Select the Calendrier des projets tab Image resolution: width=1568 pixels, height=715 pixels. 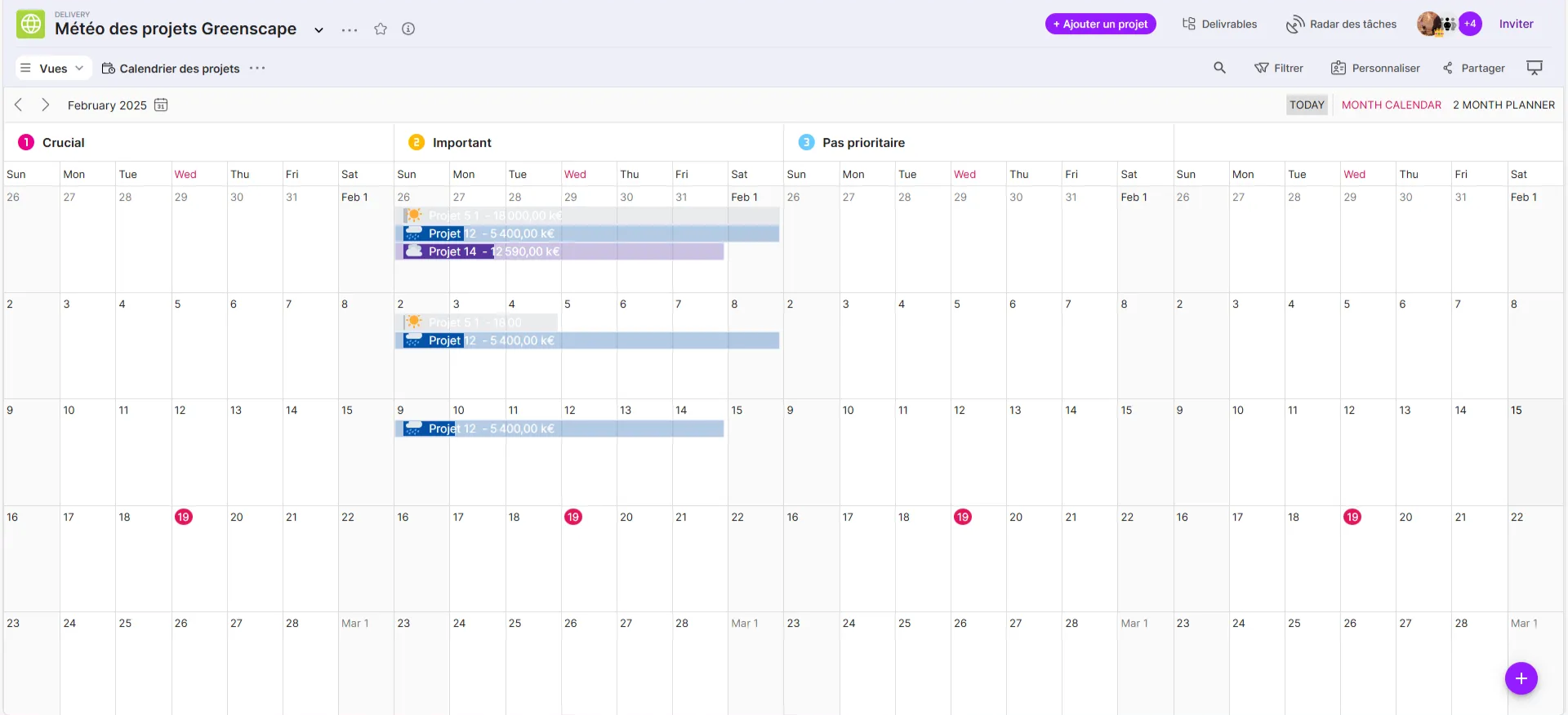[171, 69]
